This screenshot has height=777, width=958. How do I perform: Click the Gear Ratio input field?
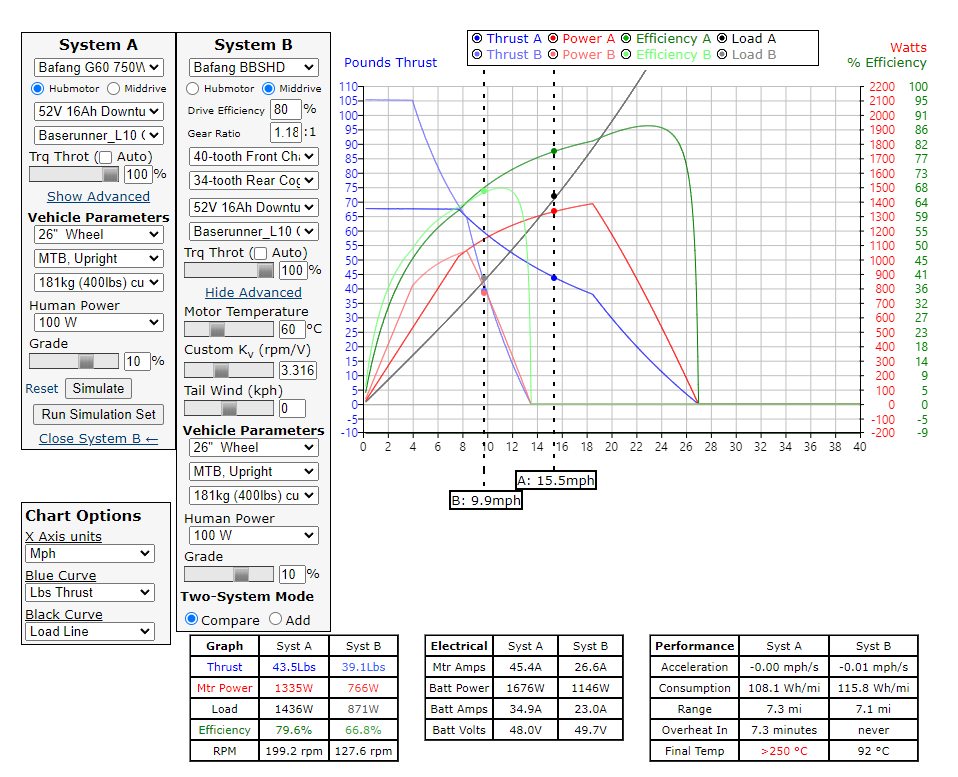[285, 133]
